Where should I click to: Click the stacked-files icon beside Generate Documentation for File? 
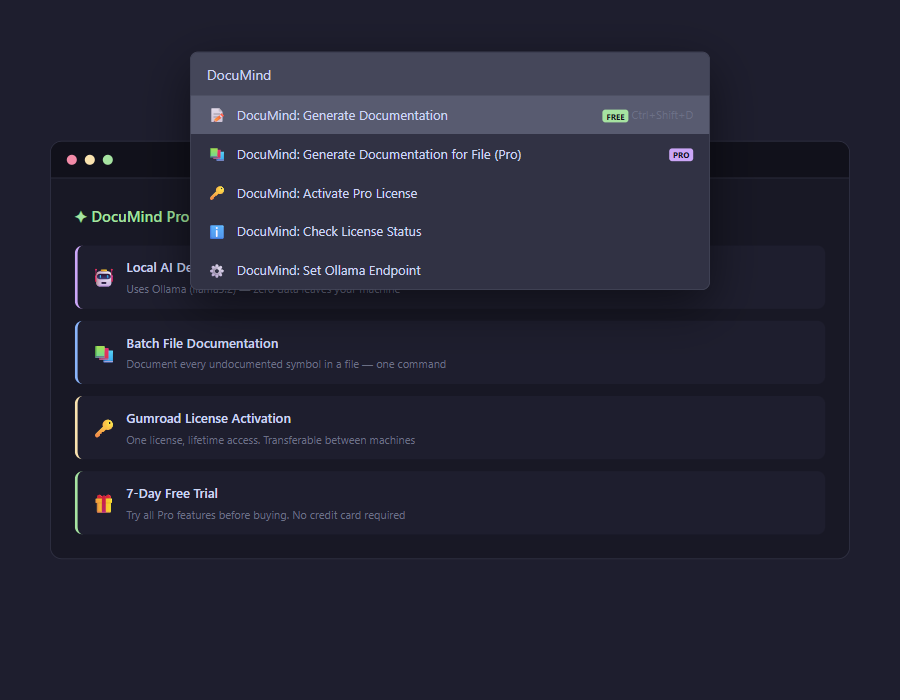[217, 154]
